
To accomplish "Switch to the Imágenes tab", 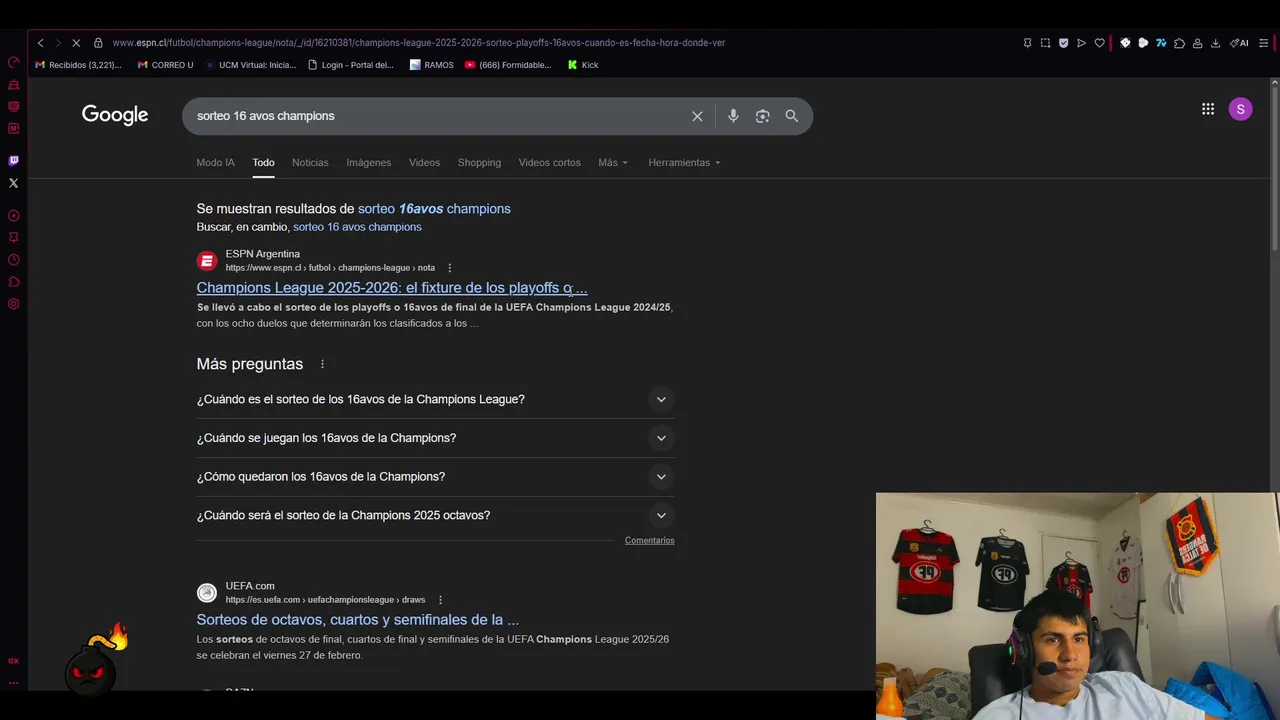I will point(368,162).
